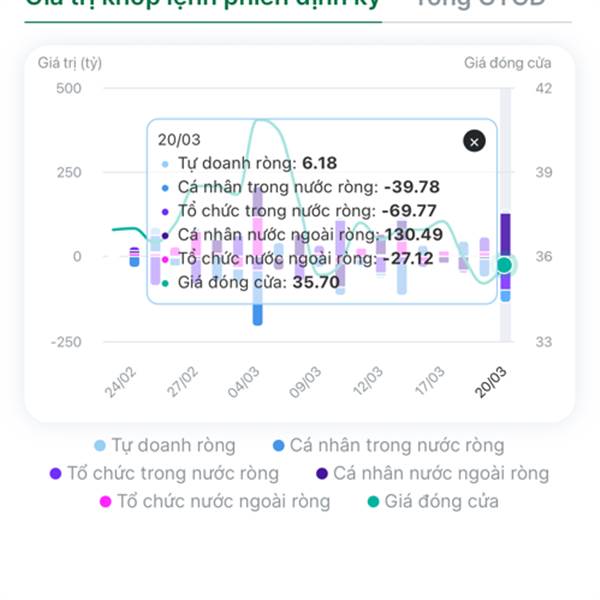Click the Giá trị (tỷ) axis title
600x600 pixels.
click(70, 63)
